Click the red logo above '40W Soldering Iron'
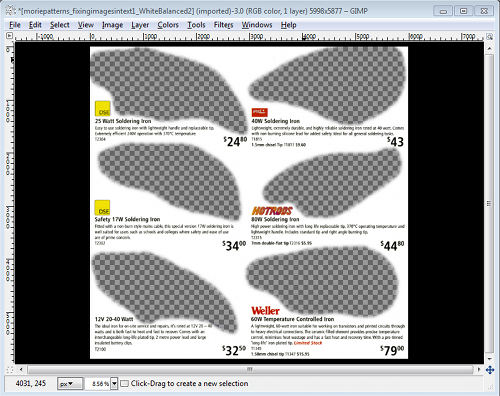This screenshot has height=396, width=500. 260,112
